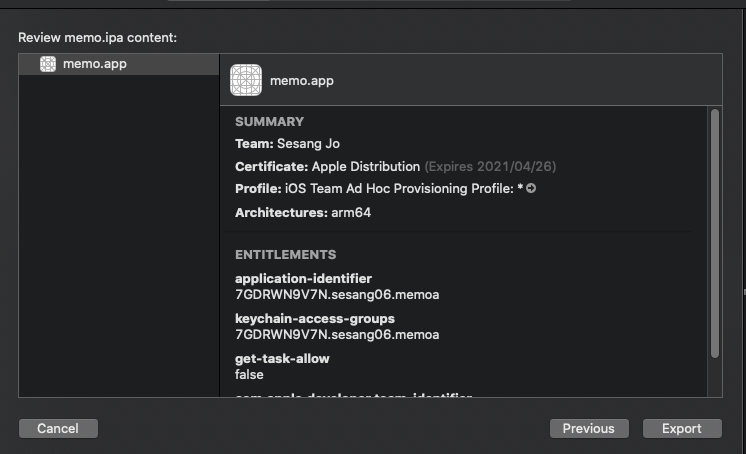Click the Expires 2021/04/26 text

490,167
